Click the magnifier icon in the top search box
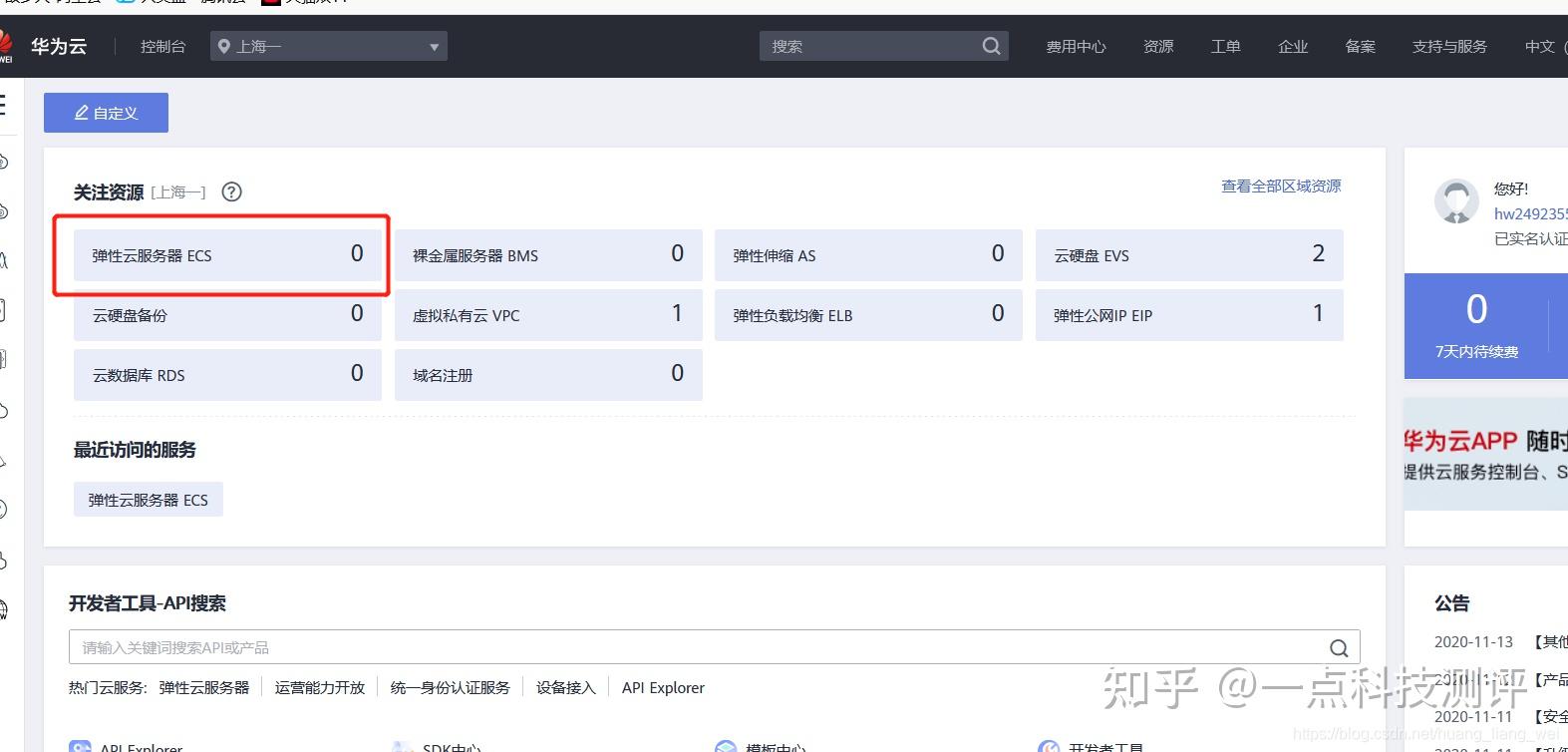 point(991,46)
